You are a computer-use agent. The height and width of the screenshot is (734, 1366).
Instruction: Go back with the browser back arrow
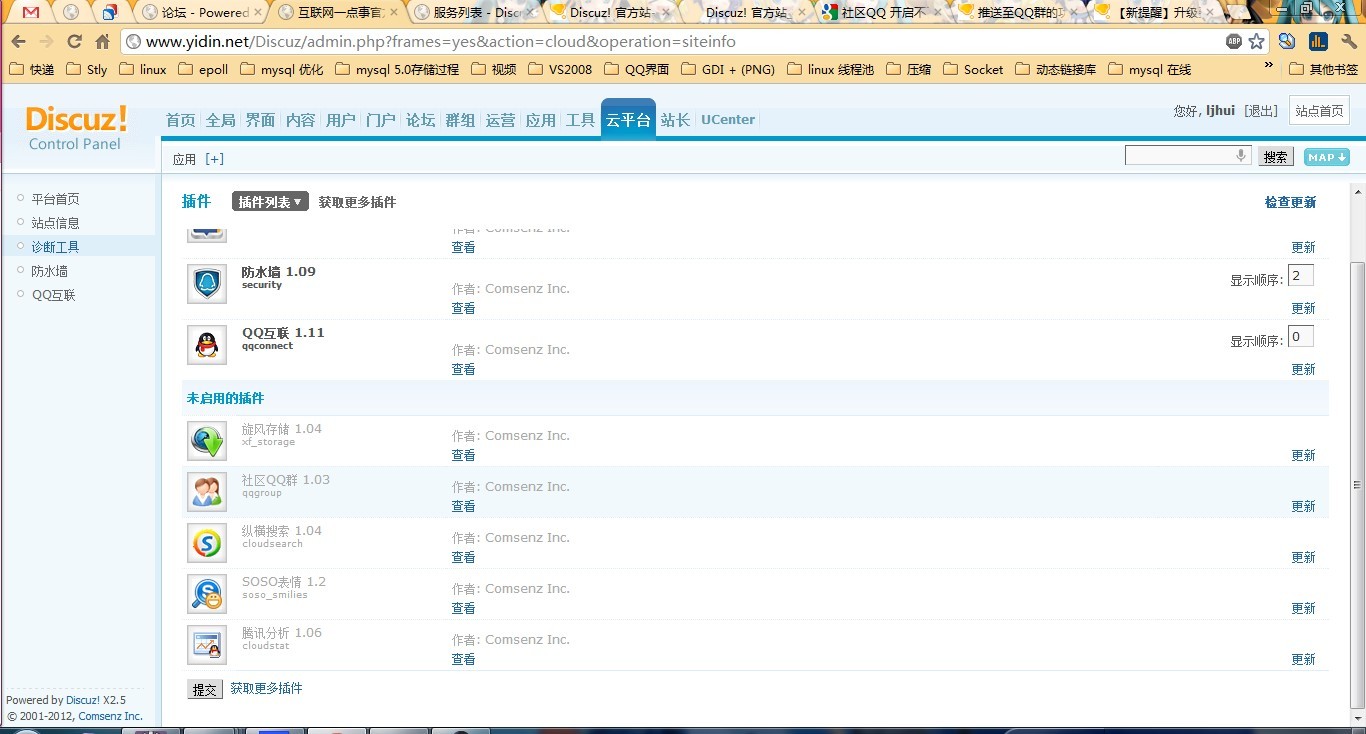tap(18, 42)
